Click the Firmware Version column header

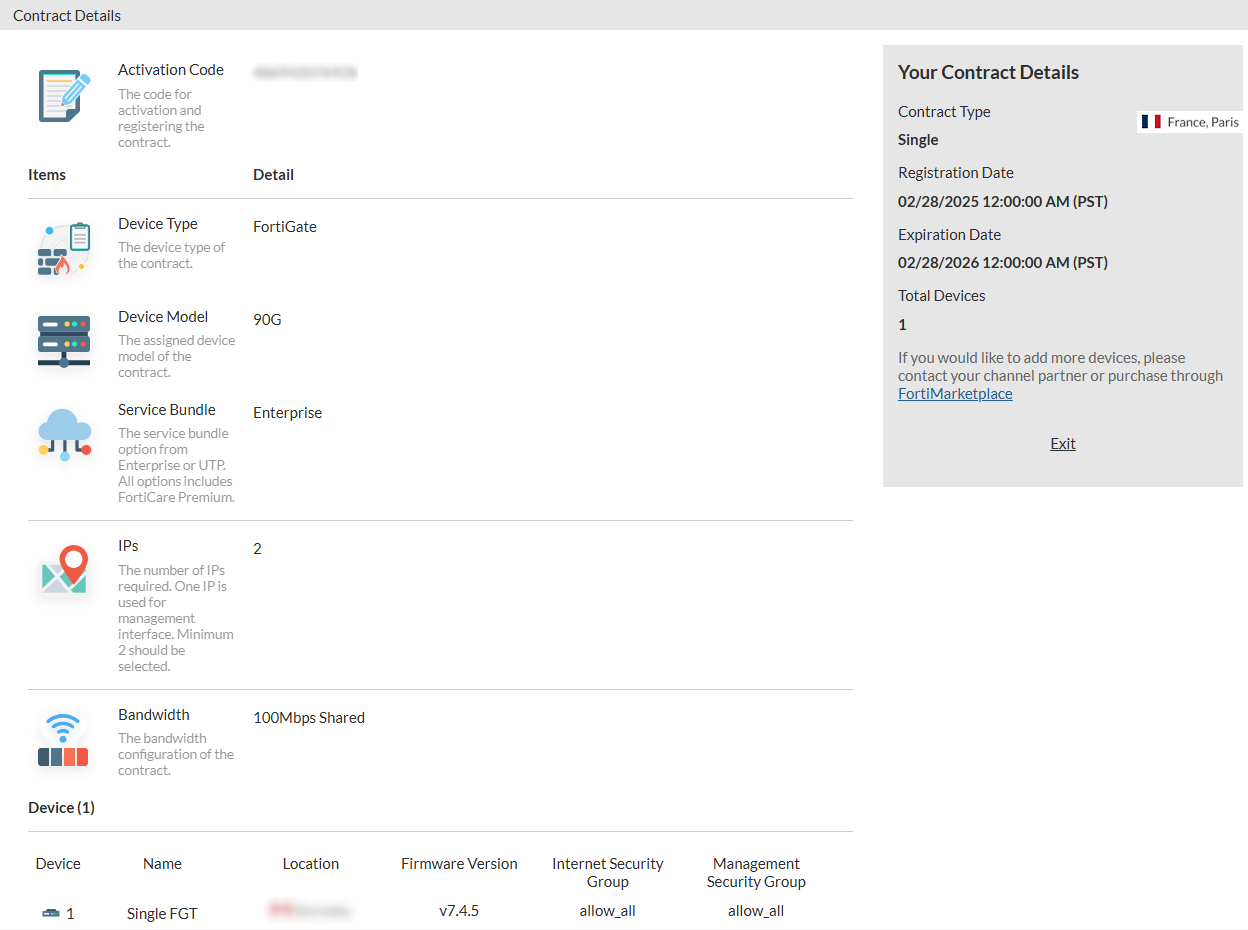click(459, 864)
